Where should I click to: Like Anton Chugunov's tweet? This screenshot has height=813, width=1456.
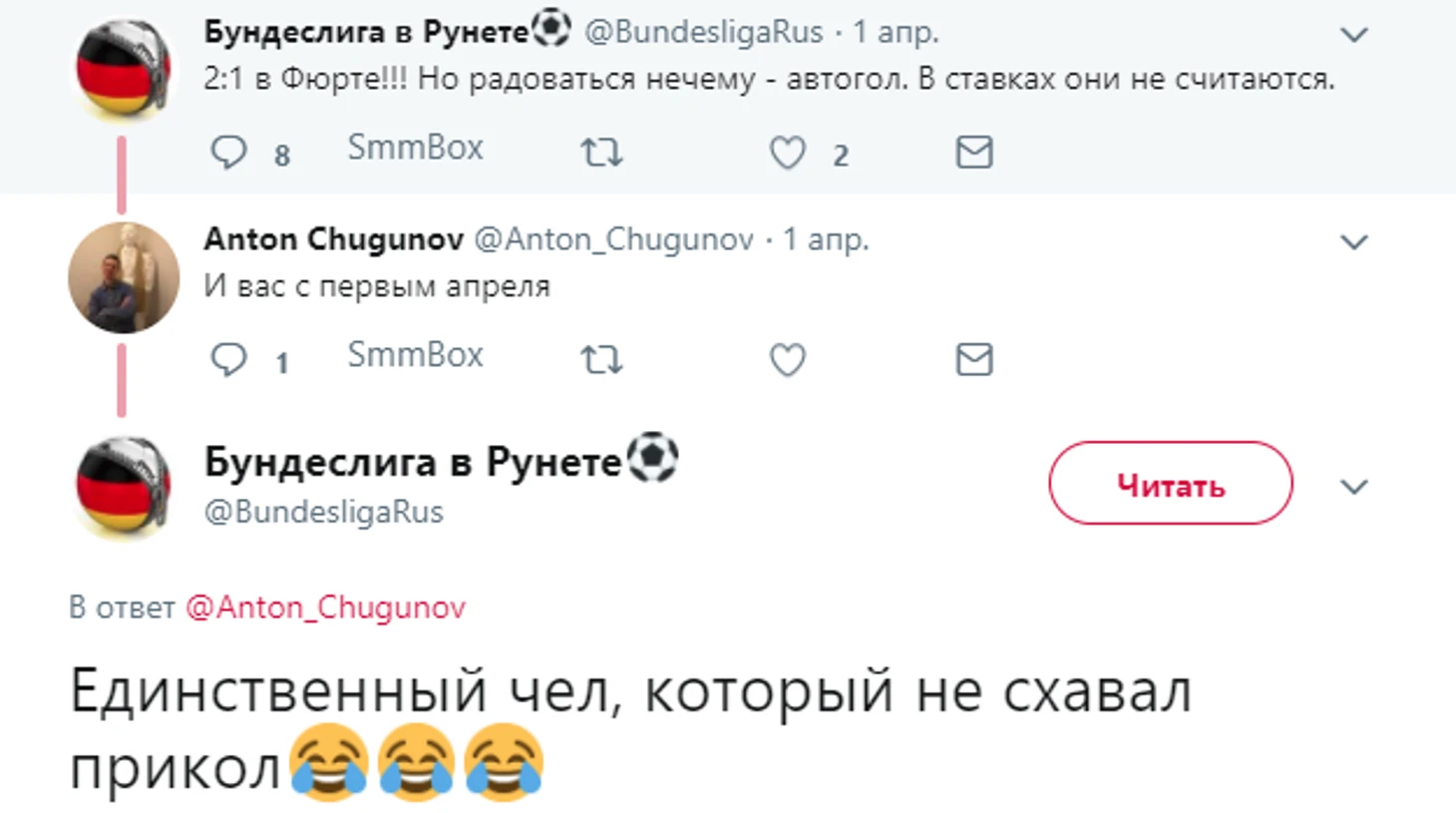787,359
